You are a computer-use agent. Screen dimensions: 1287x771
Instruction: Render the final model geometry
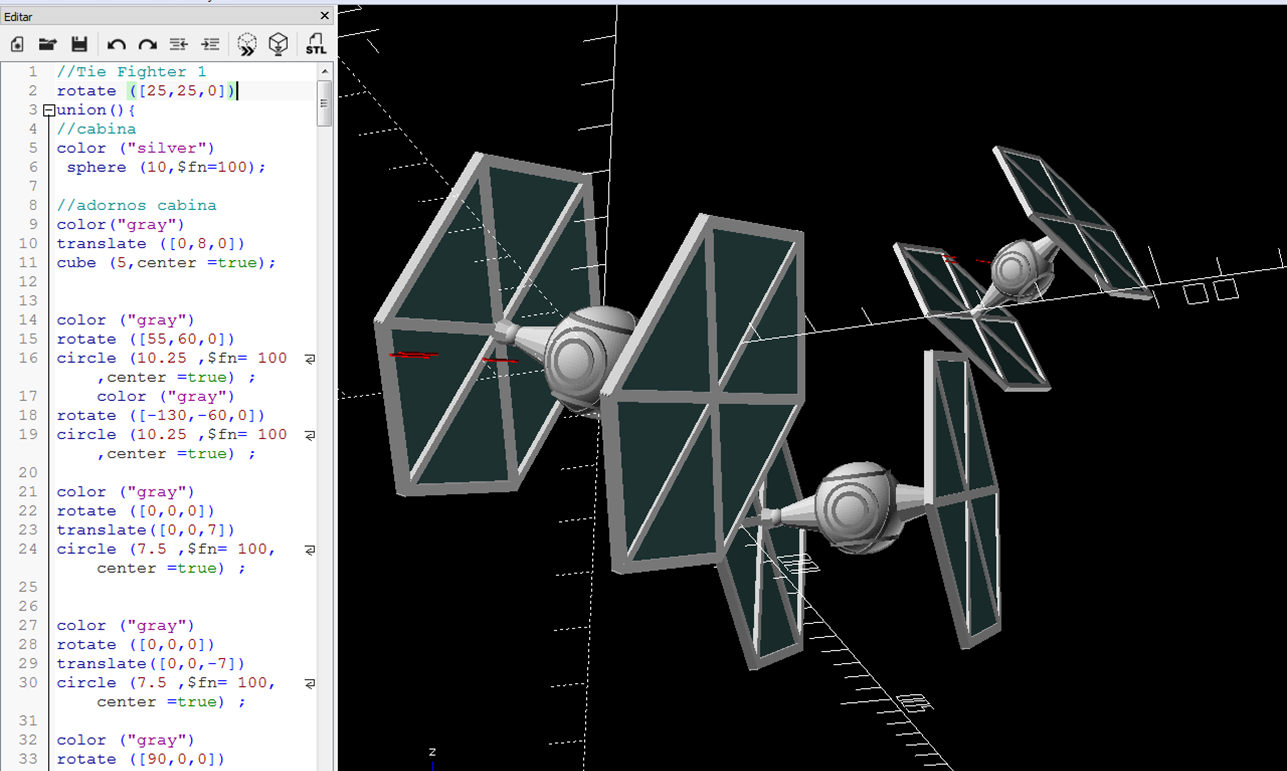coord(278,44)
